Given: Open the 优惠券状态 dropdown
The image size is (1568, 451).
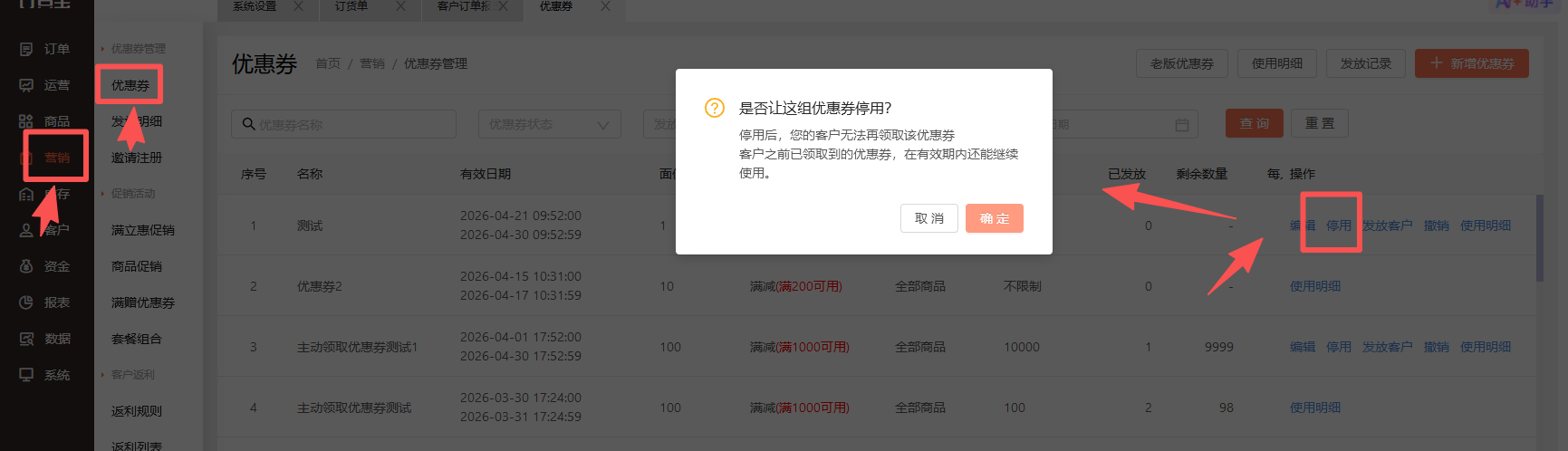Looking at the screenshot, I should click(550, 124).
